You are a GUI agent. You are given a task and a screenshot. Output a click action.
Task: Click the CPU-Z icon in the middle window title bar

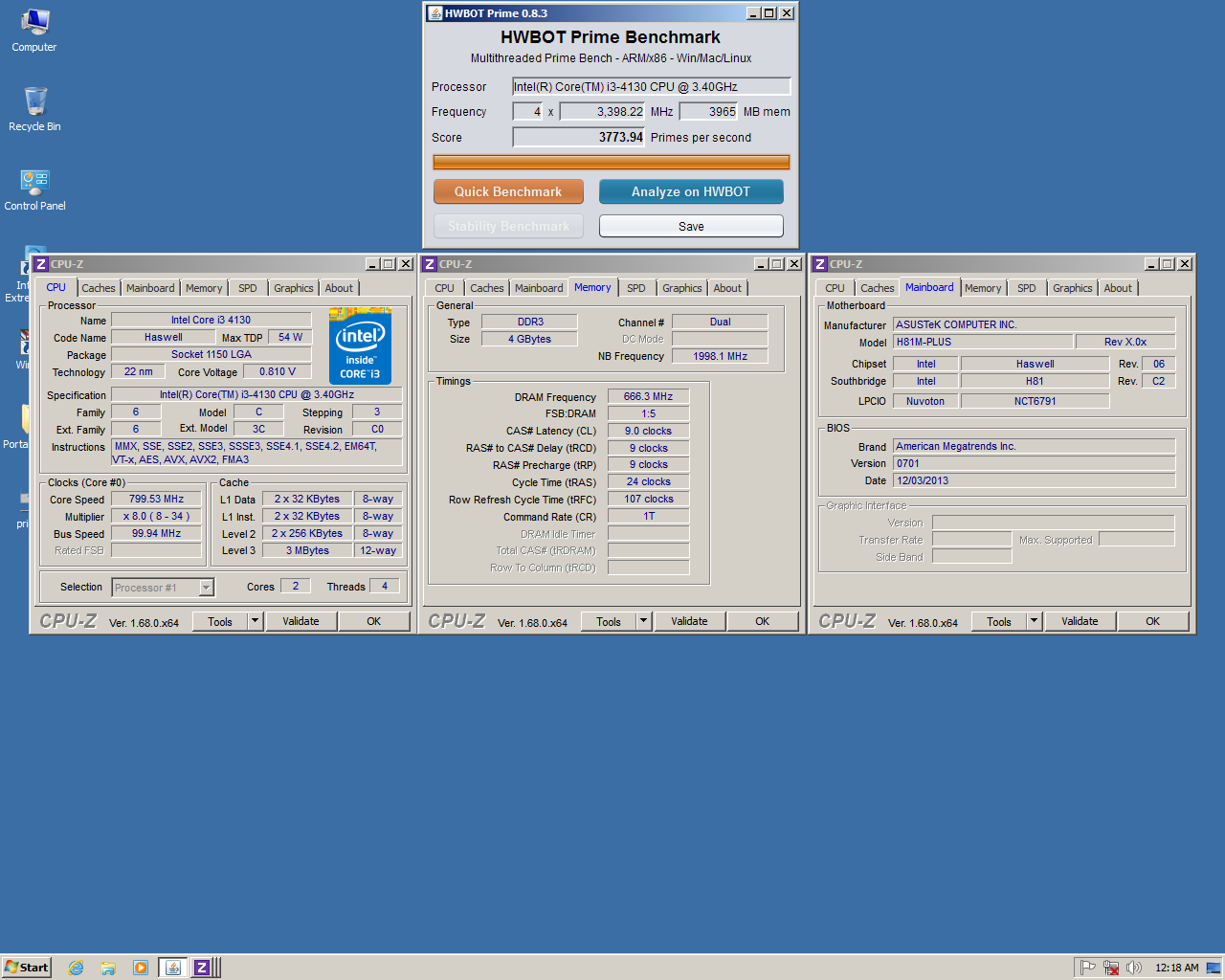430,264
